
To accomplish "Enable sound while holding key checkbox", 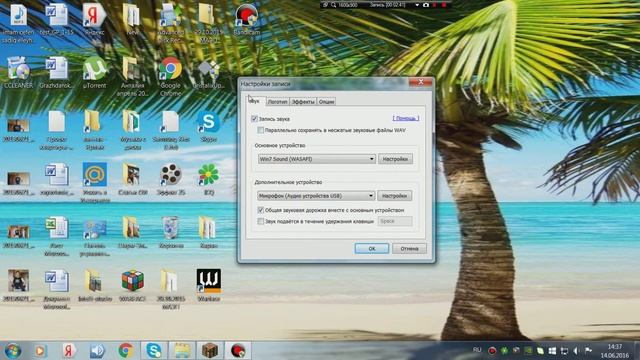I will [260, 221].
